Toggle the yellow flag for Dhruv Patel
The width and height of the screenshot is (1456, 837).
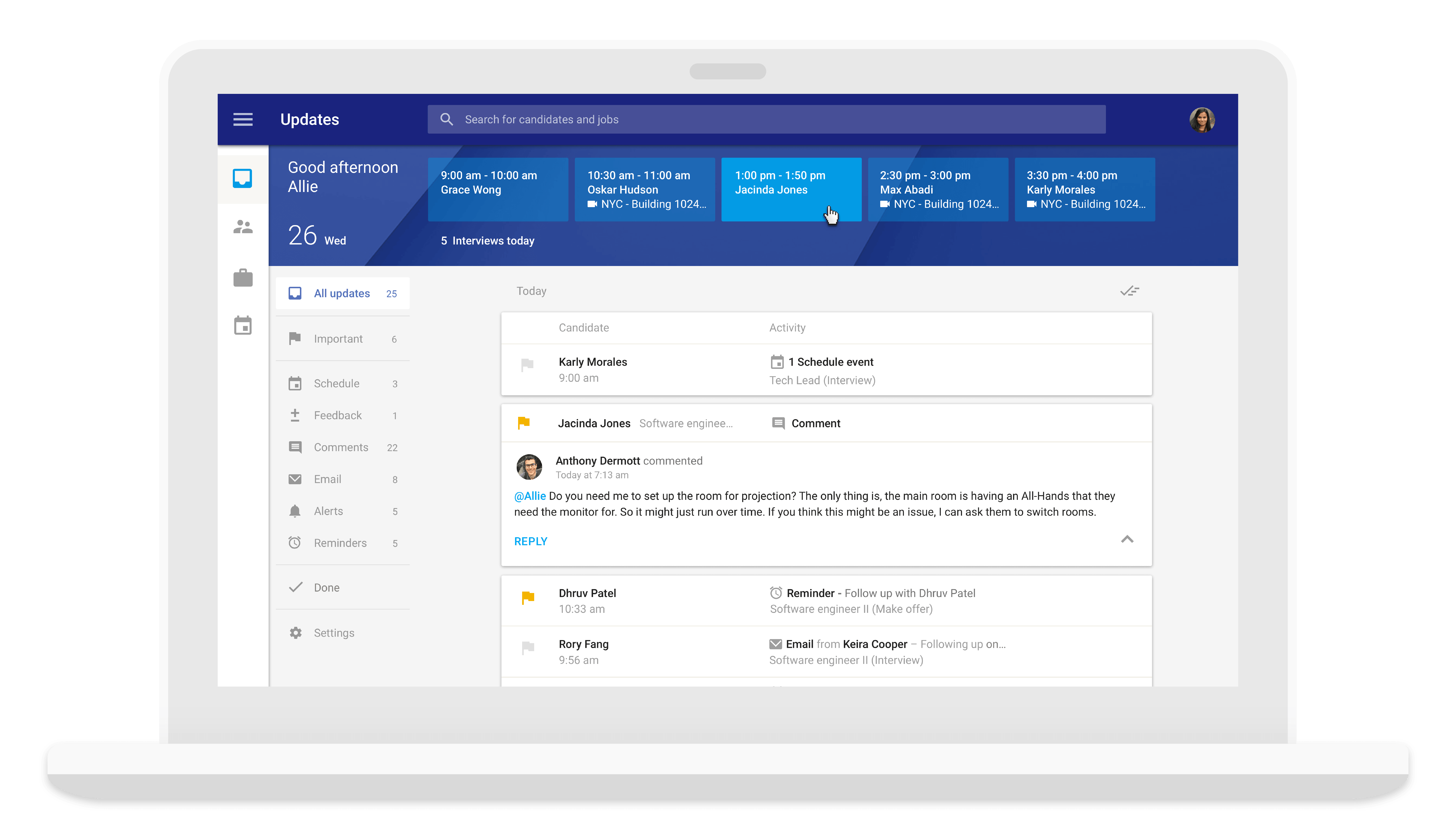coord(528,598)
